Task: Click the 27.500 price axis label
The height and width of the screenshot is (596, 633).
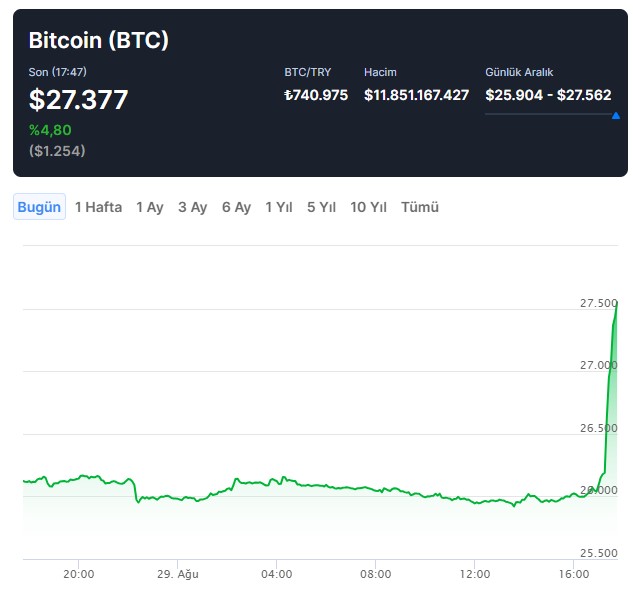Action: 599,303
